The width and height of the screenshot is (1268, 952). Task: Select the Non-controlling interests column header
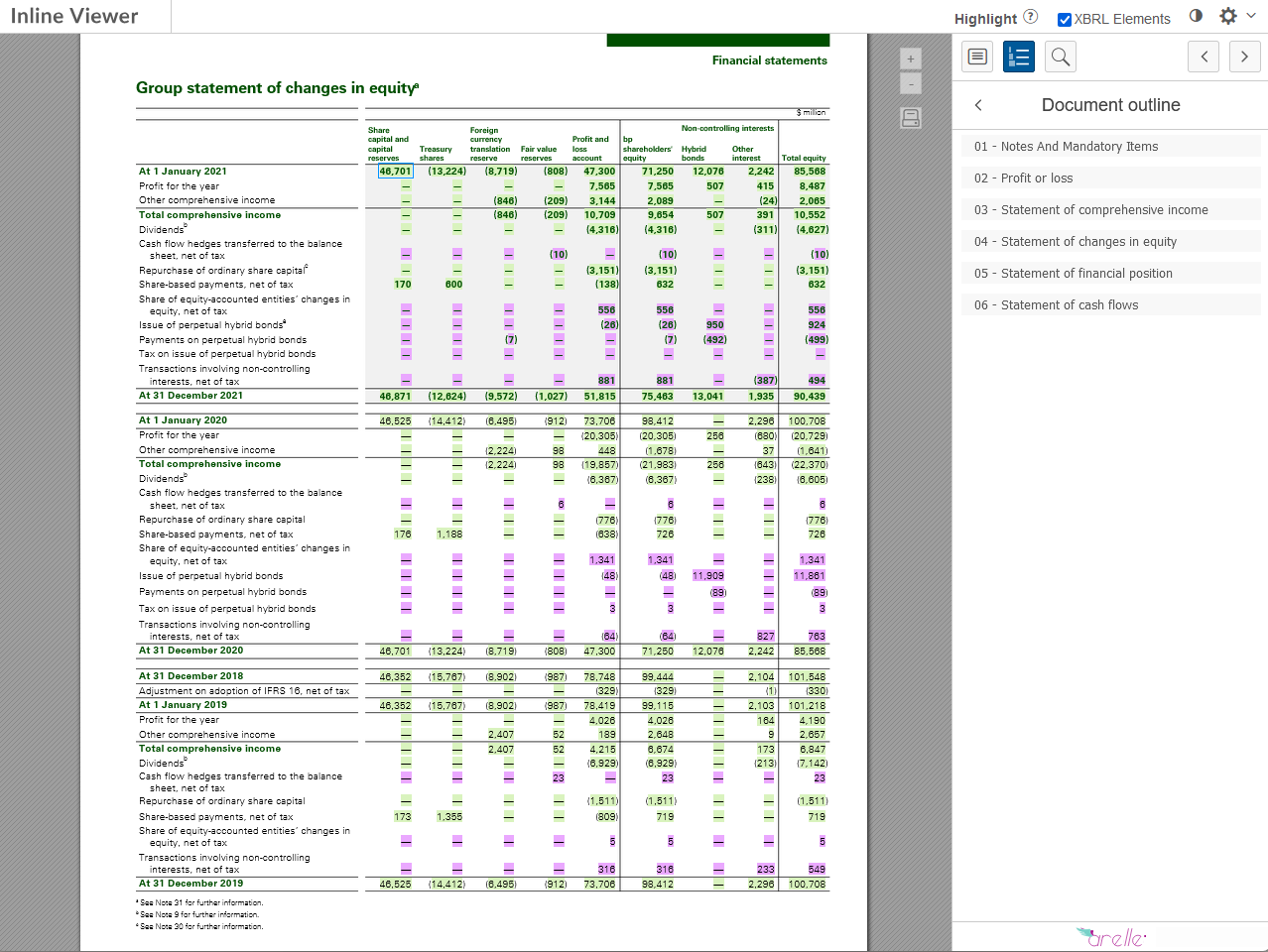pyautogui.click(x=727, y=128)
